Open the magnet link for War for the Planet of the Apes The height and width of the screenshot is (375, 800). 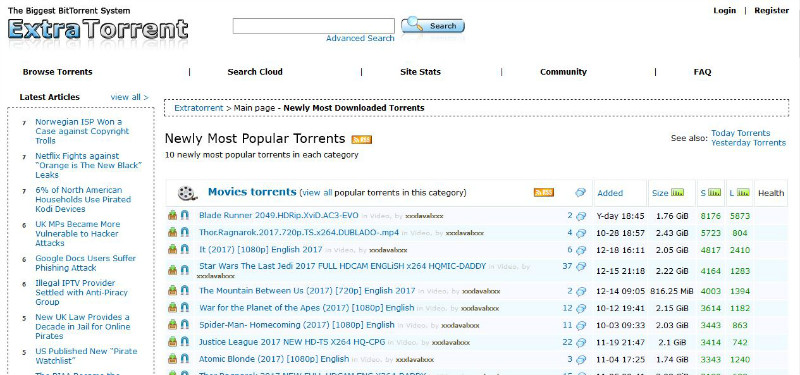click(x=185, y=307)
